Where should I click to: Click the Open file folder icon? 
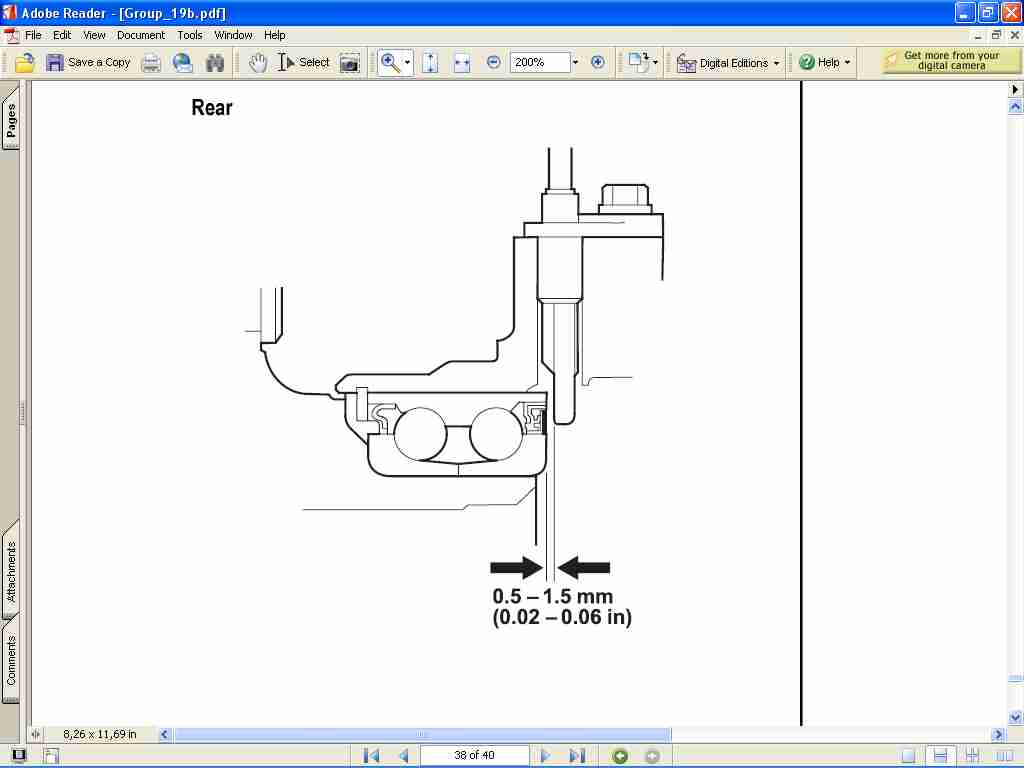[x=25, y=63]
